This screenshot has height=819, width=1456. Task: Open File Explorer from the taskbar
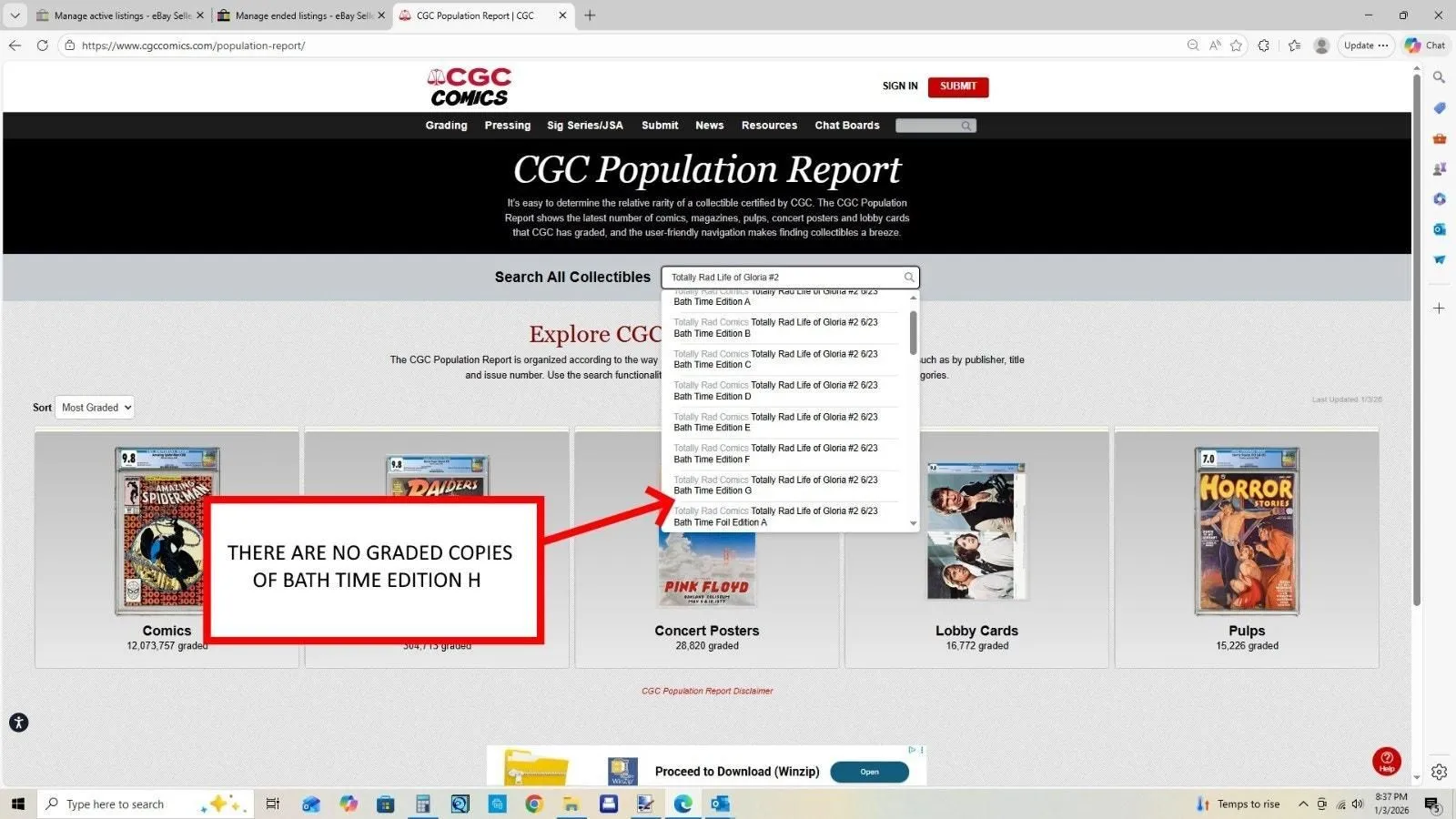(x=571, y=804)
